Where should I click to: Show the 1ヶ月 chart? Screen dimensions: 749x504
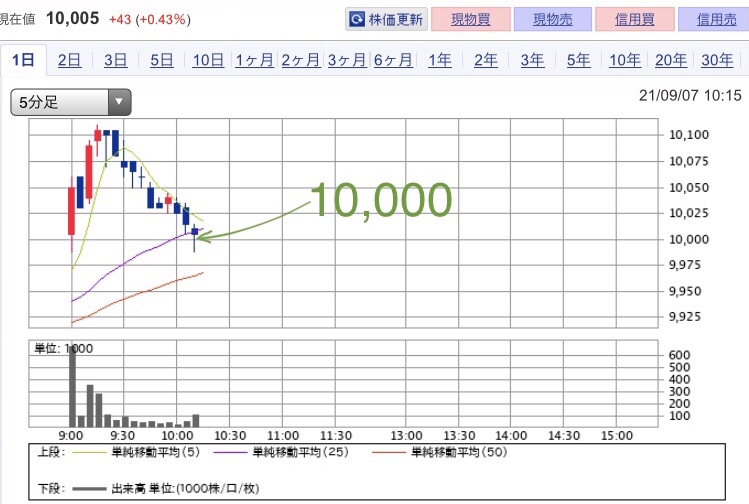(x=255, y=60)
